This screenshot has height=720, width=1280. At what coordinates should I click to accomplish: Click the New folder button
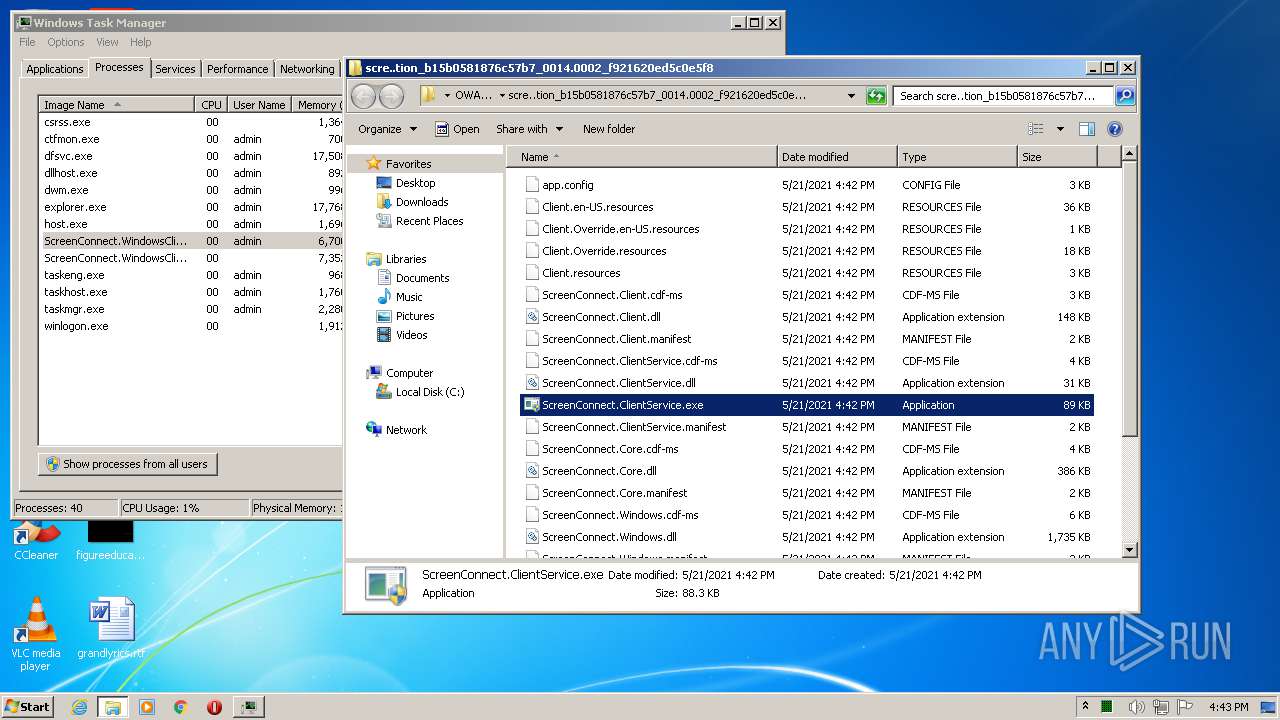pyautogui.click(x=609, y=129)
